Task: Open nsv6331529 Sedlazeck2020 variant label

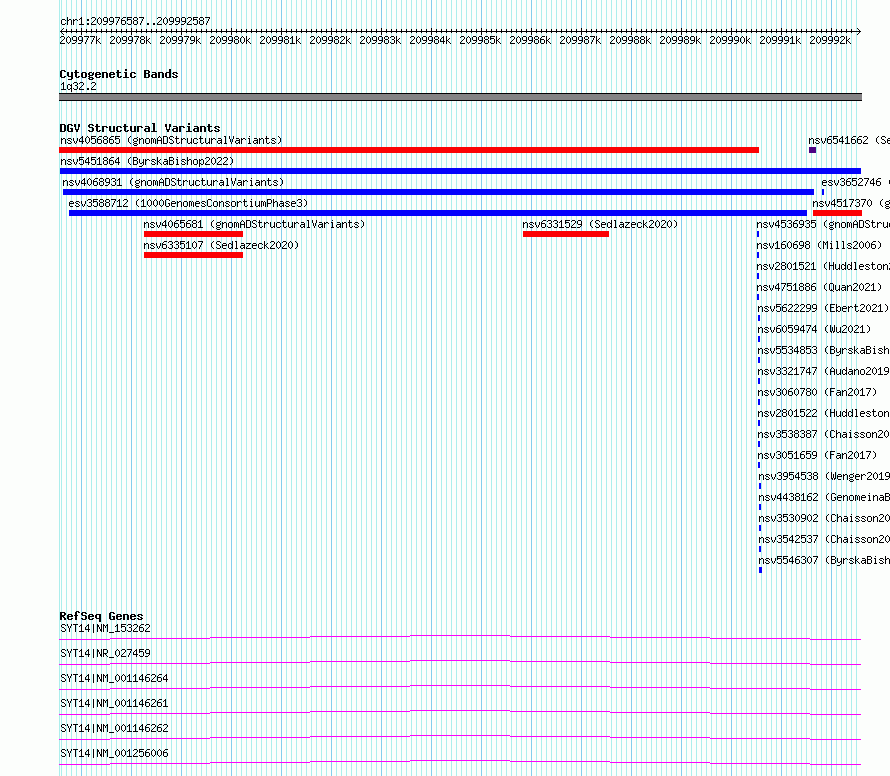Action: pyautogui.click(x=600, y=224)
